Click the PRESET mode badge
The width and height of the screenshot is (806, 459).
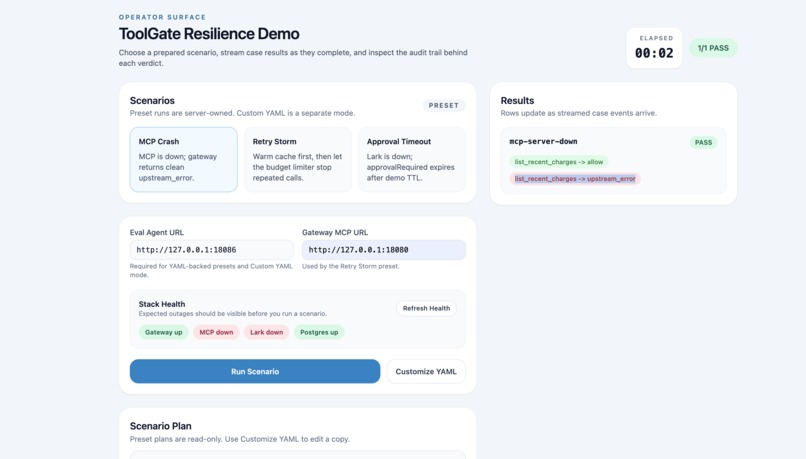point(444,105)
